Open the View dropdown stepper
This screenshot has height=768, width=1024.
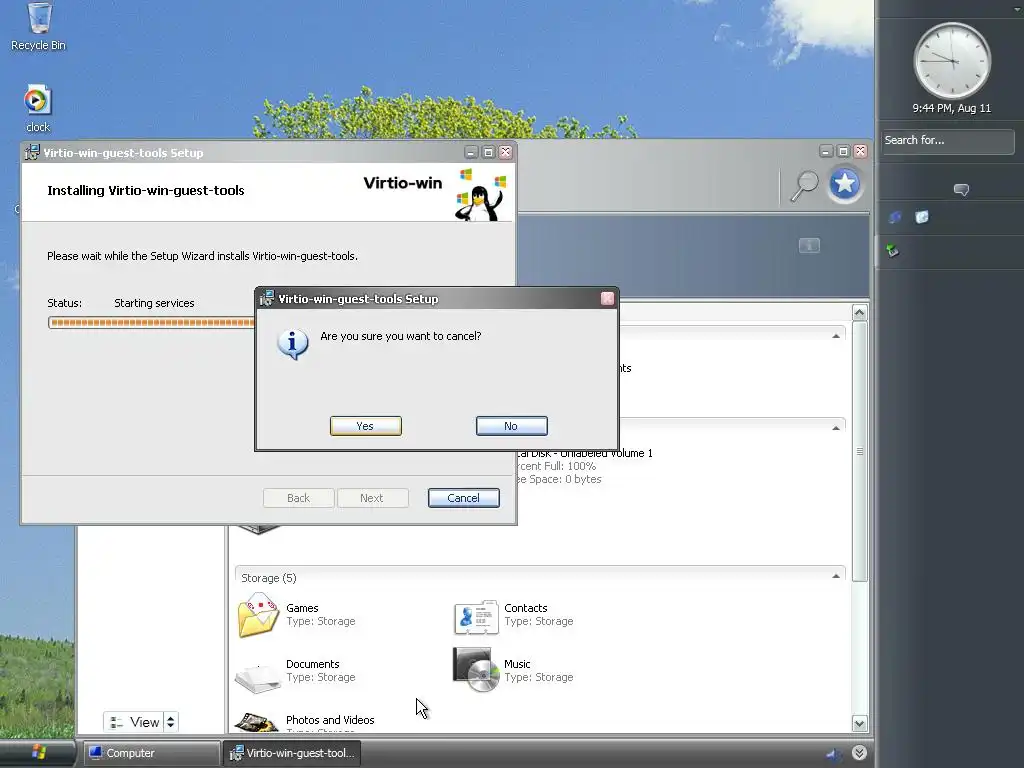(171, 722)
